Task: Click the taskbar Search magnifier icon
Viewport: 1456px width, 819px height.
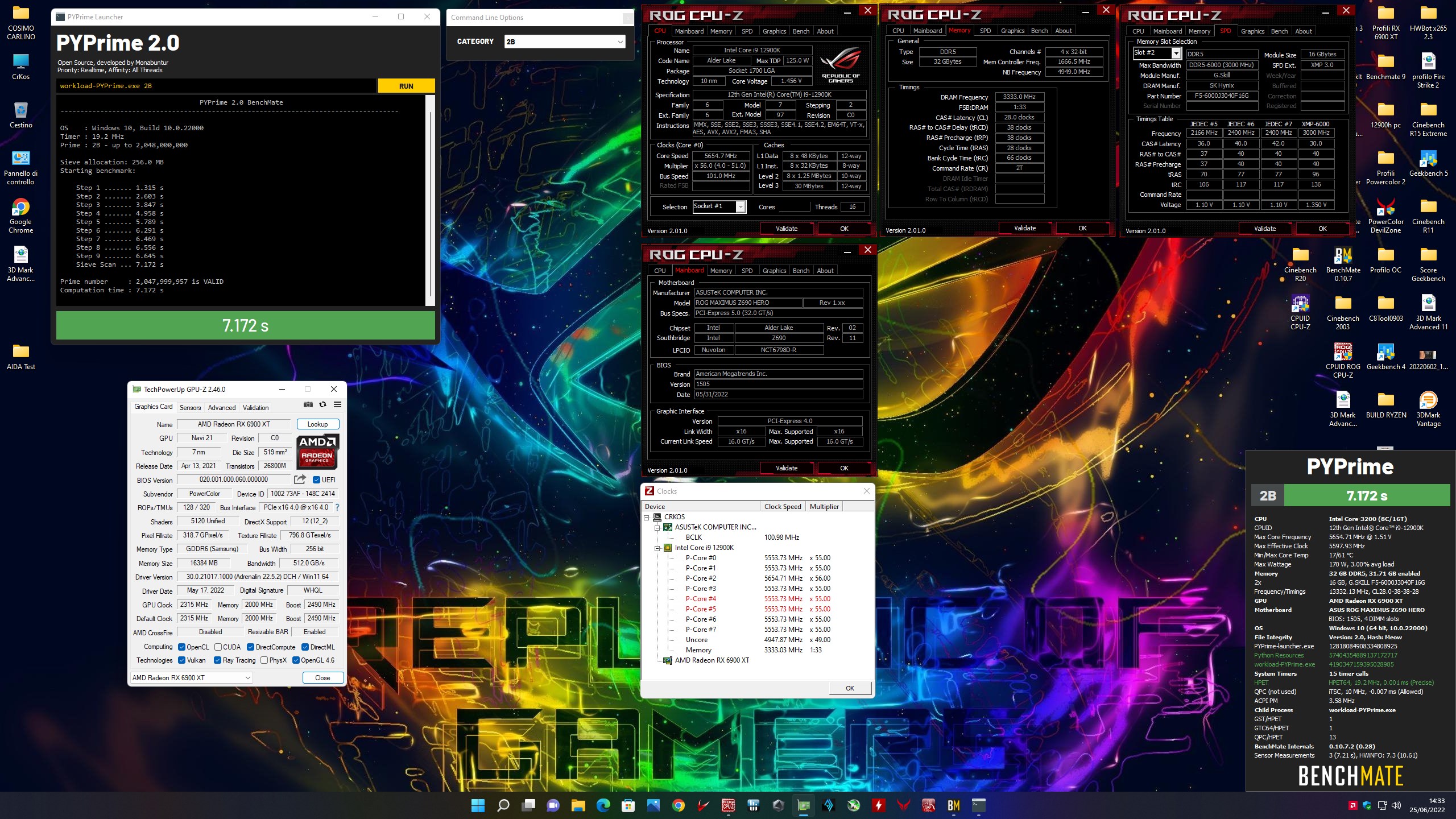Action: pos(503,805)
